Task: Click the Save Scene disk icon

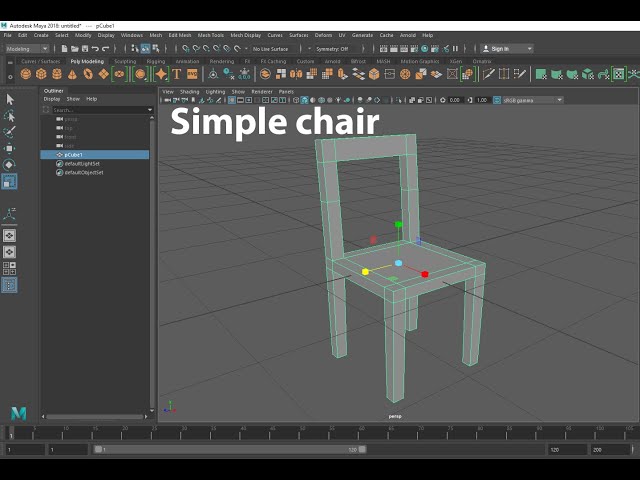Action: click(85, 49)
